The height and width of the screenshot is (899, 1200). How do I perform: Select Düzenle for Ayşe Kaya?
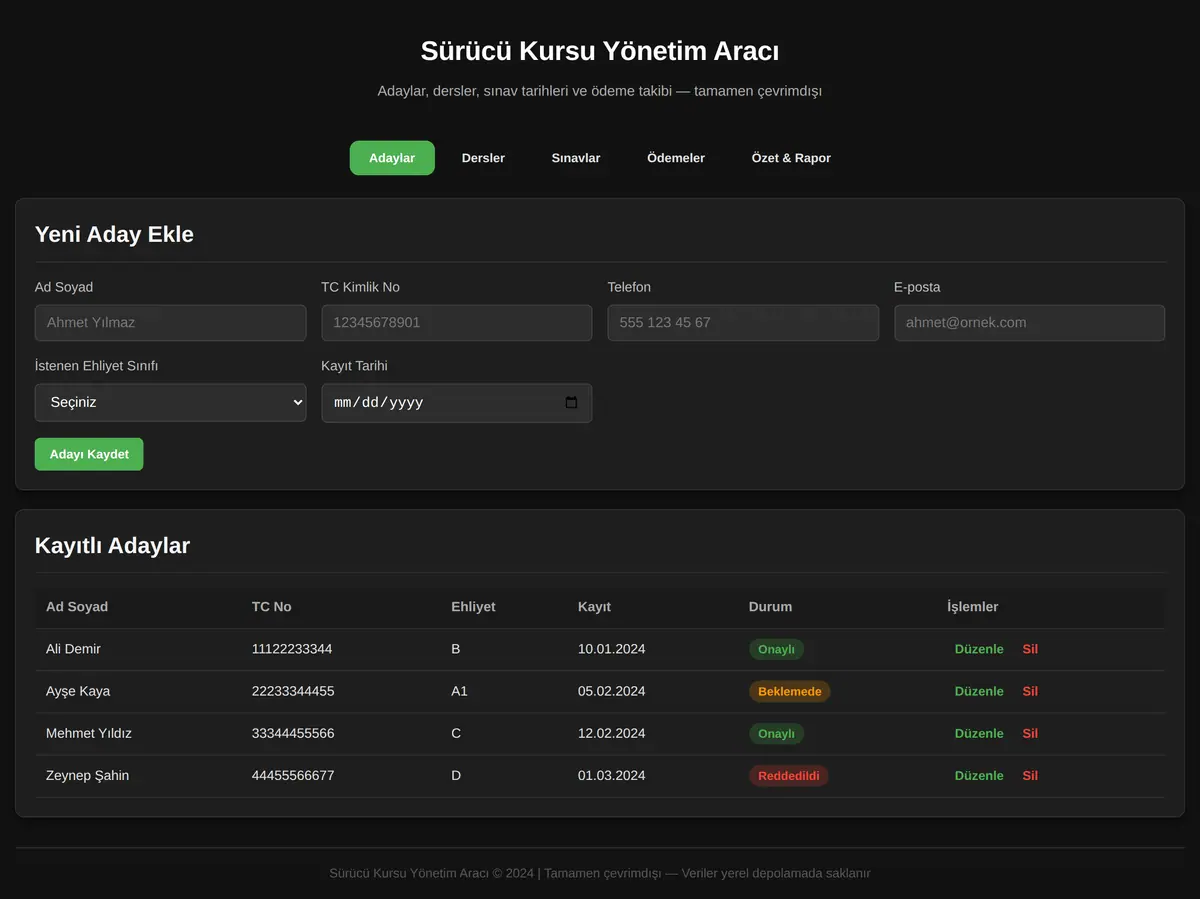point(979,691)
